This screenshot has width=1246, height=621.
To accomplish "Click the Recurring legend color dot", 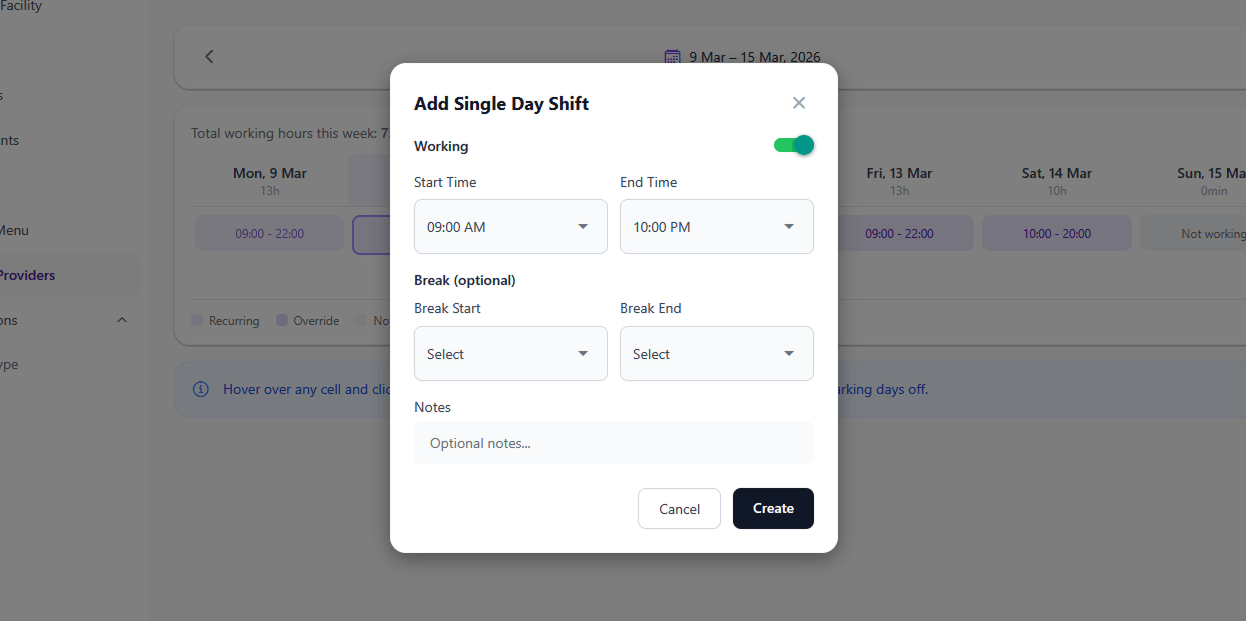I will (x=197, y=321).
